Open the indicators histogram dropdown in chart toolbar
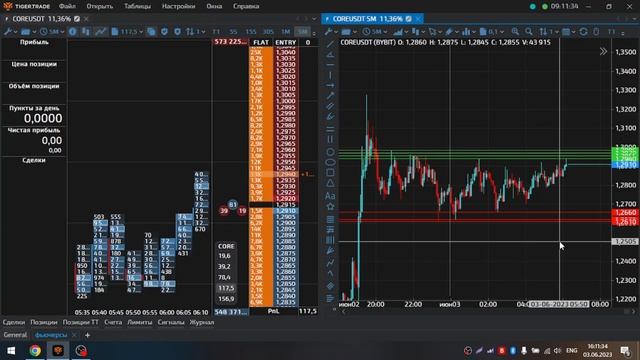 (x=468, y=31)
